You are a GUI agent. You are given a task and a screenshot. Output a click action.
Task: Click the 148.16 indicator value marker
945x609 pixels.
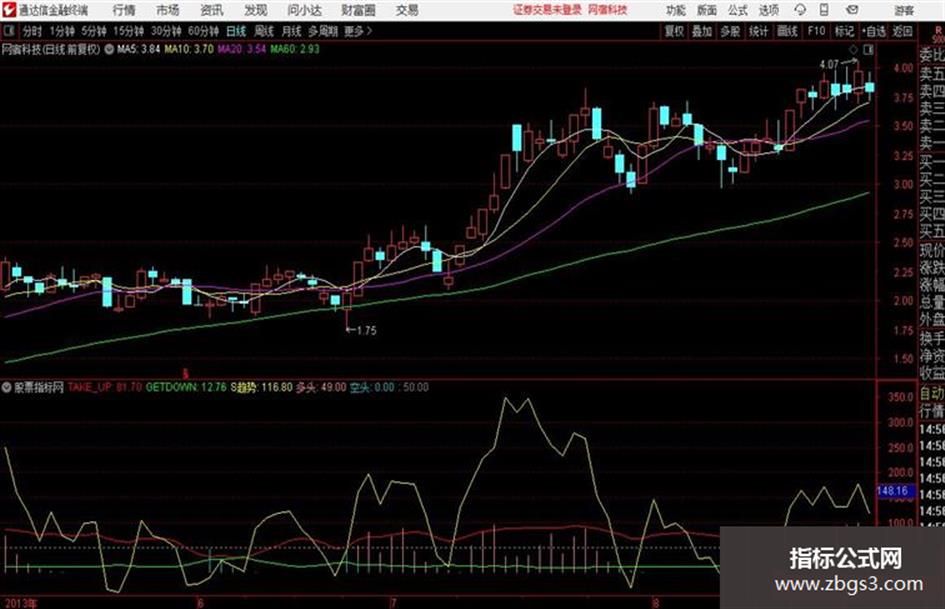[x=893, y=490]
